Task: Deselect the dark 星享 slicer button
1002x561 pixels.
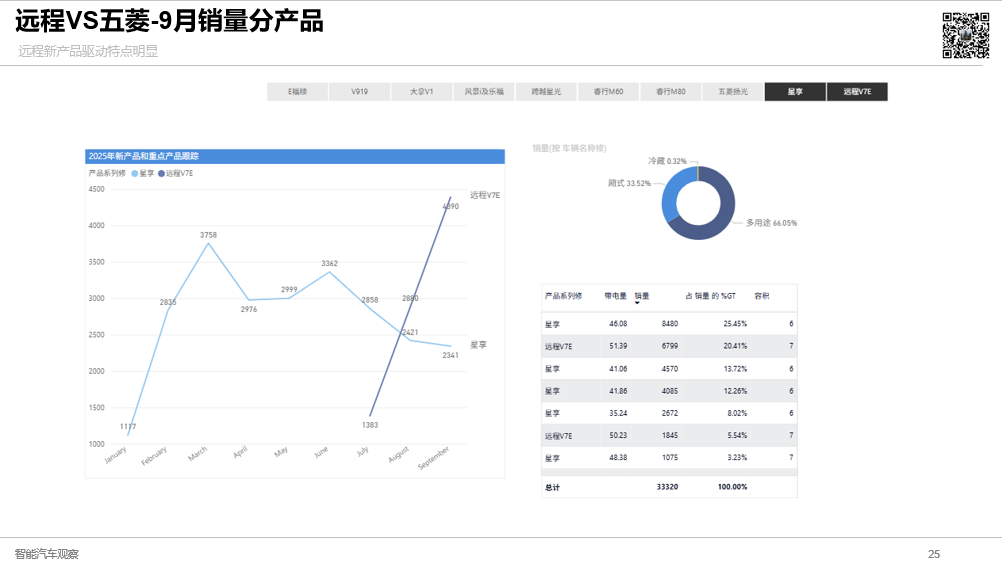Action: click(x=795, y=91)
